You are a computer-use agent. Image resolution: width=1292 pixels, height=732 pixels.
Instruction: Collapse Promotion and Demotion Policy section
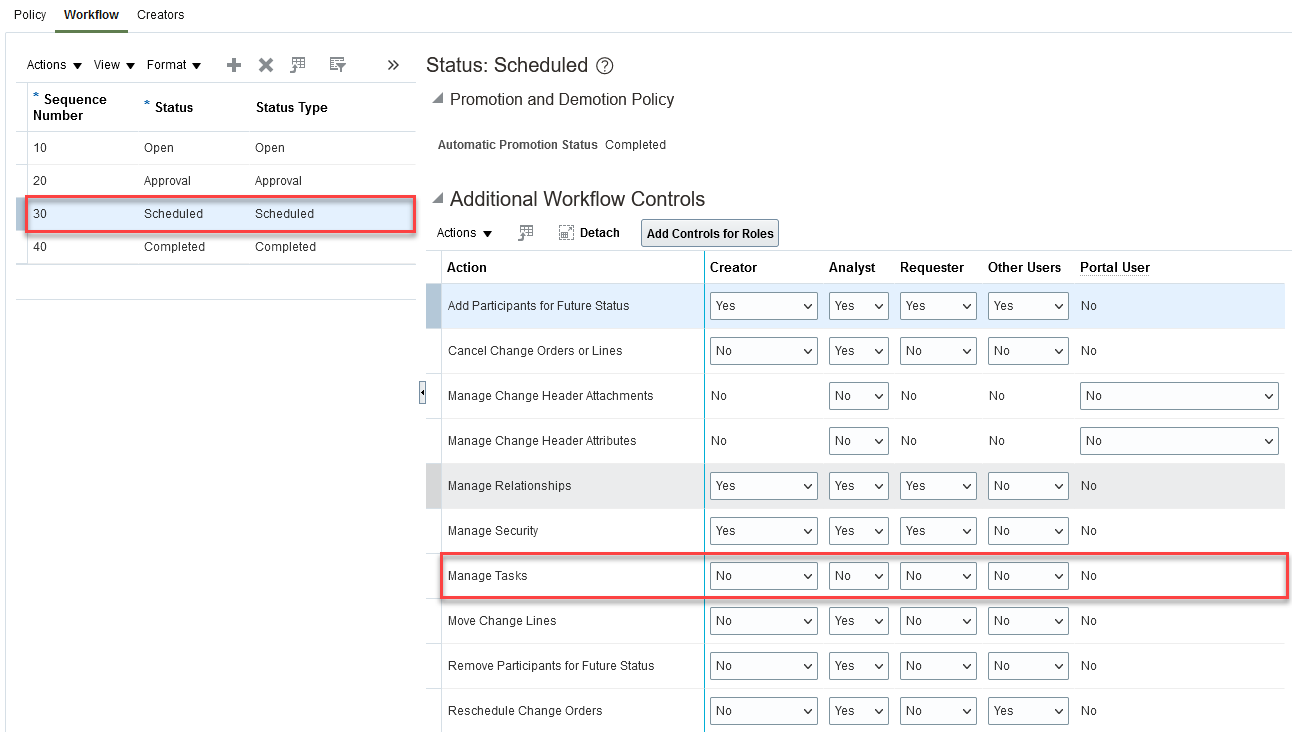point(437,99)
